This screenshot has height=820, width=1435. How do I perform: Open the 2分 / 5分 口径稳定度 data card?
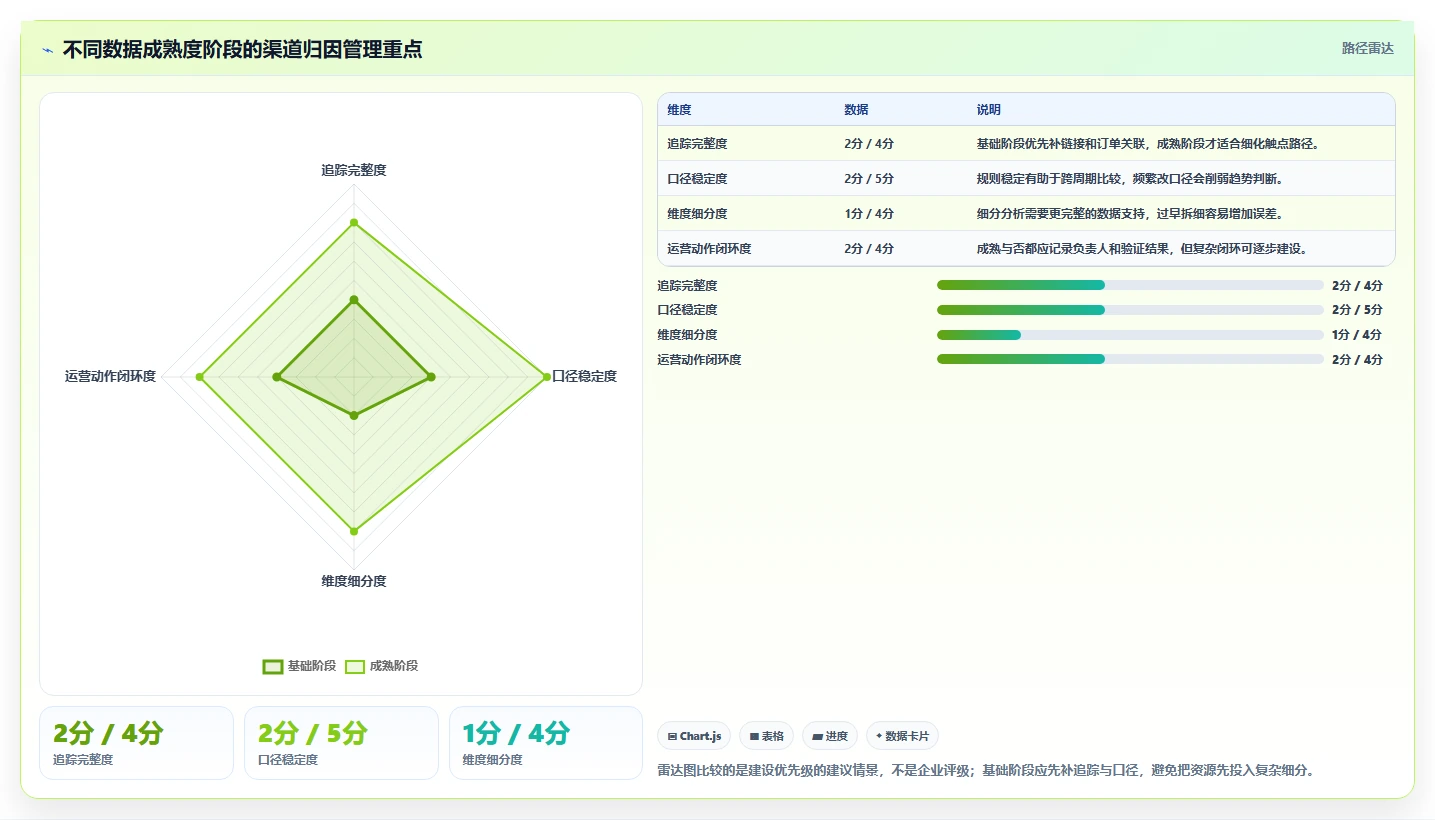pos(341,743)
